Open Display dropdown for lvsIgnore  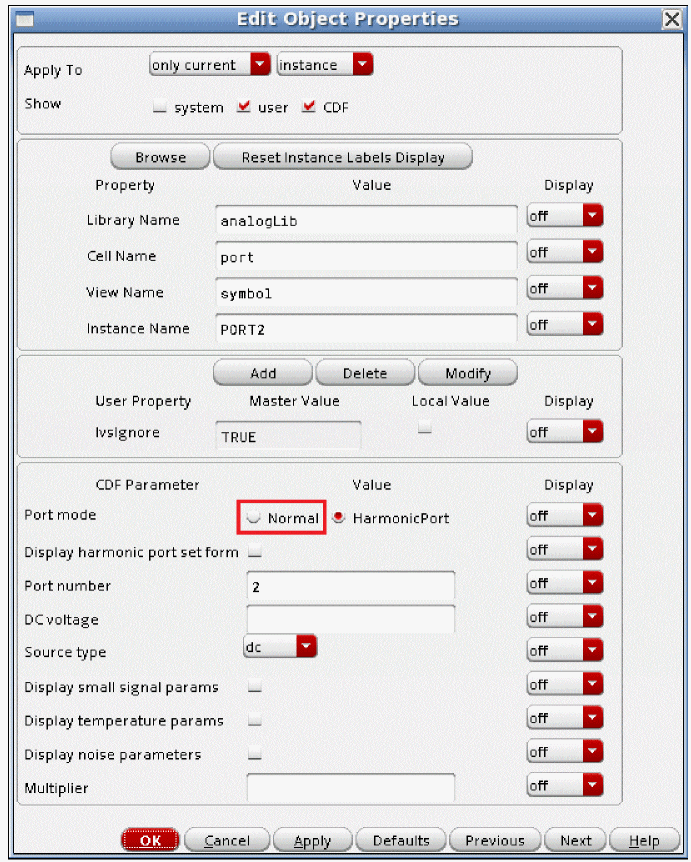565,432
